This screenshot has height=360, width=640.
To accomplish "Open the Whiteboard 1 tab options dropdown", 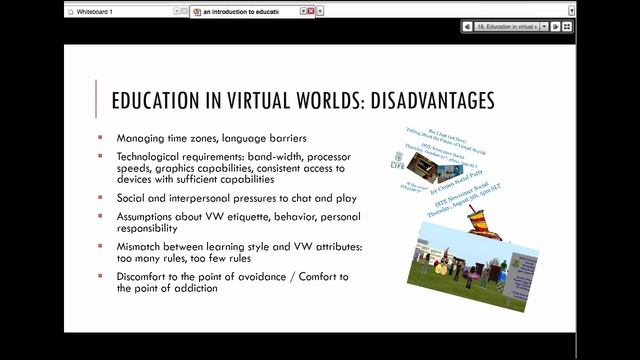I will (177, 11).
